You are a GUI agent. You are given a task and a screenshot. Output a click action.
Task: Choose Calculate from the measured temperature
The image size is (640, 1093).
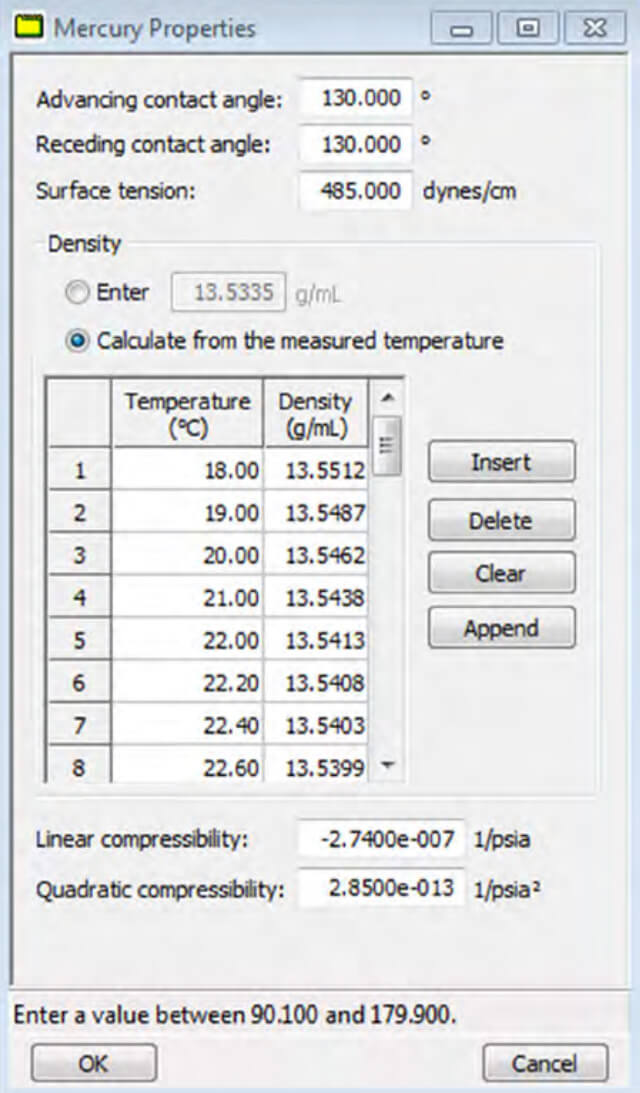(76, 341)
